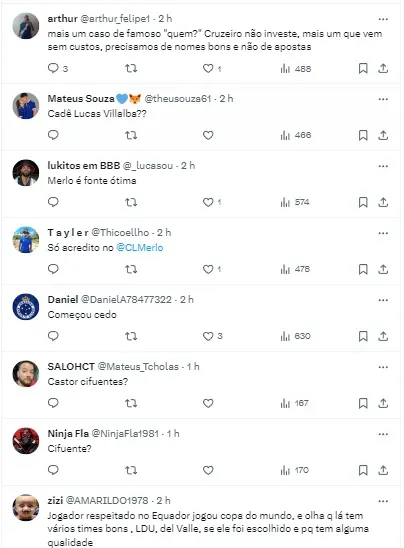404x548 pixels.
Task: Show more options on zizi's tweet
Action: point(383,501)
